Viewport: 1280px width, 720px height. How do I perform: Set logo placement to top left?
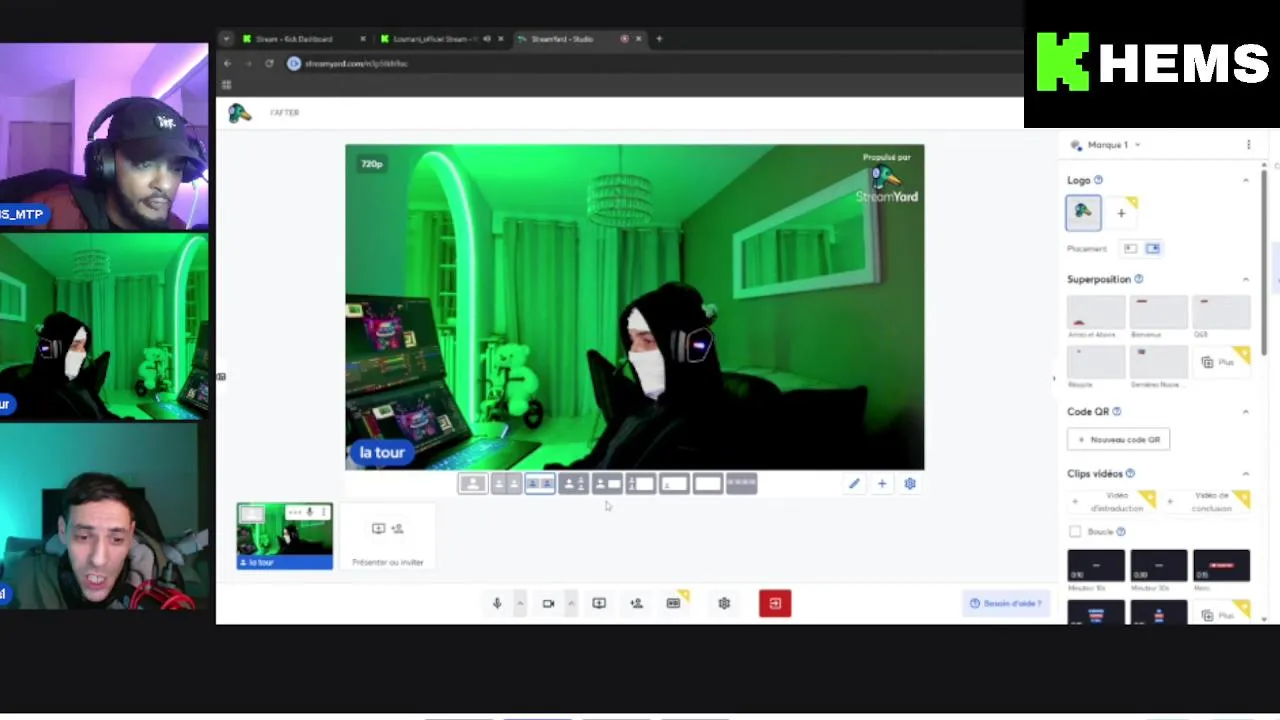pyautogui.click(x=1131, y=248)
